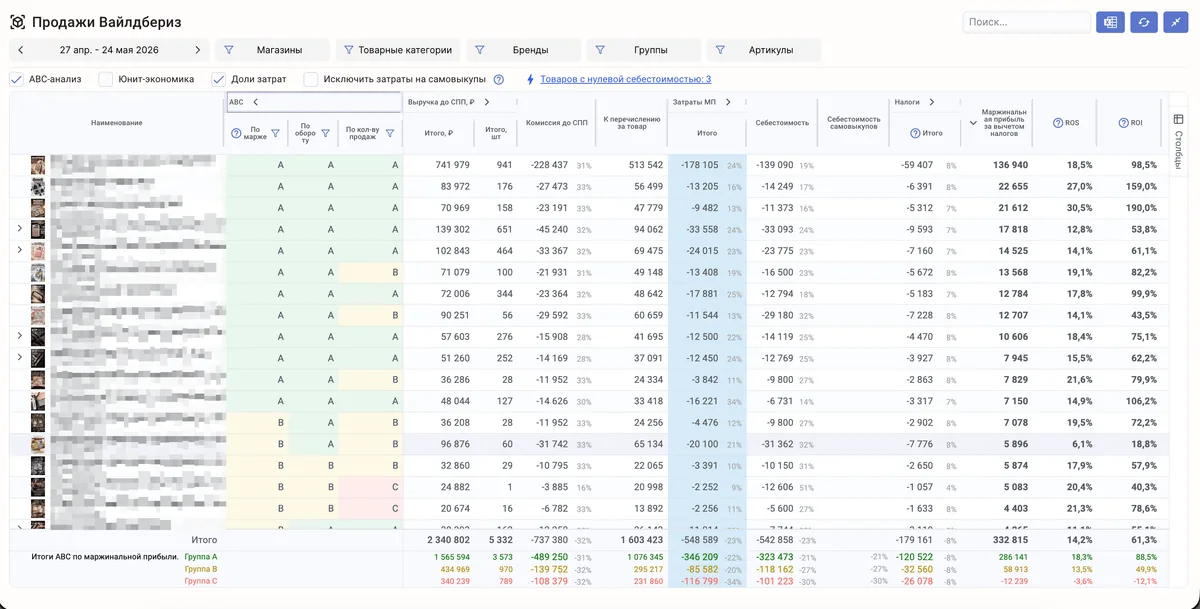Click sort arrow in Маржинальная прибыль header

[974, 123]
